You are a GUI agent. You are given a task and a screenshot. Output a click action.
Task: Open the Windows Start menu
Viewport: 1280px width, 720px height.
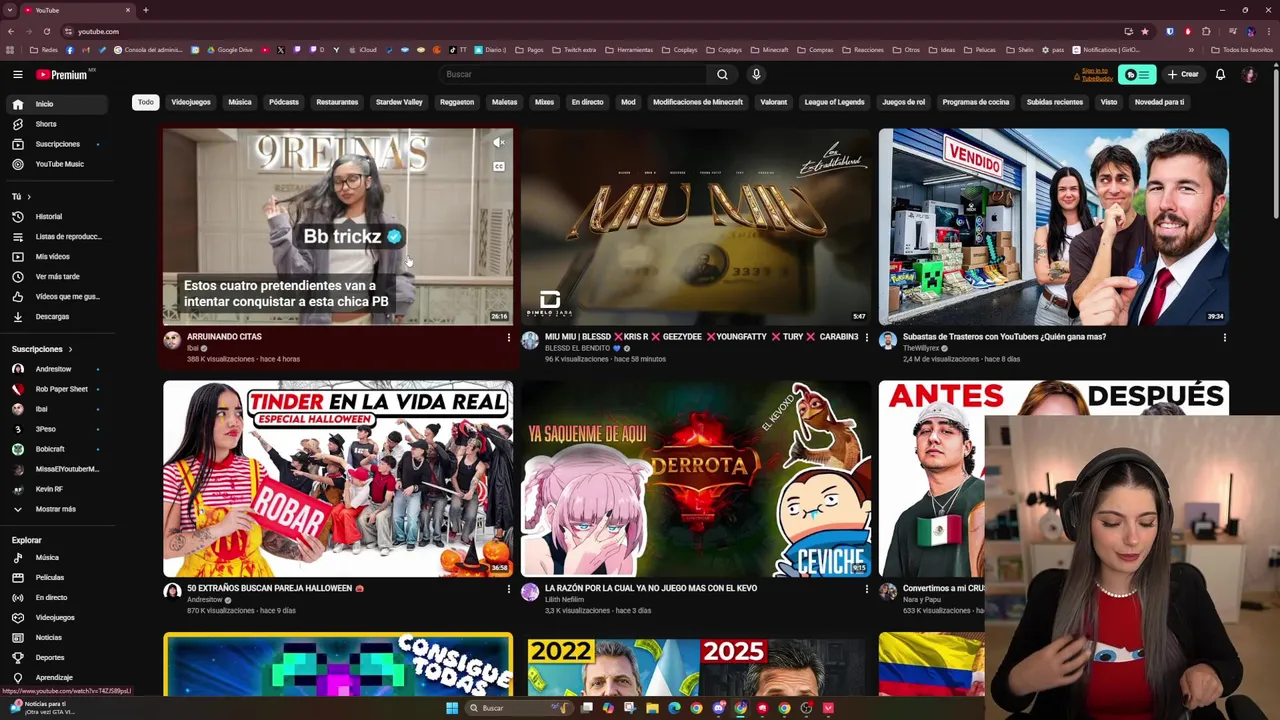(x=452, y=708)
